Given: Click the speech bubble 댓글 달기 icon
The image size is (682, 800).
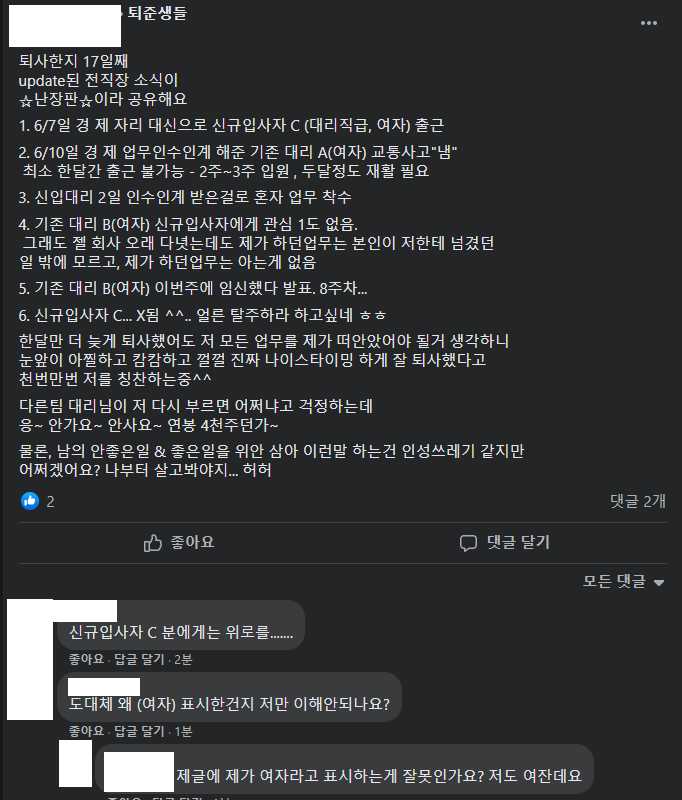Looking at the screenshot, I should tap(468, 543).
